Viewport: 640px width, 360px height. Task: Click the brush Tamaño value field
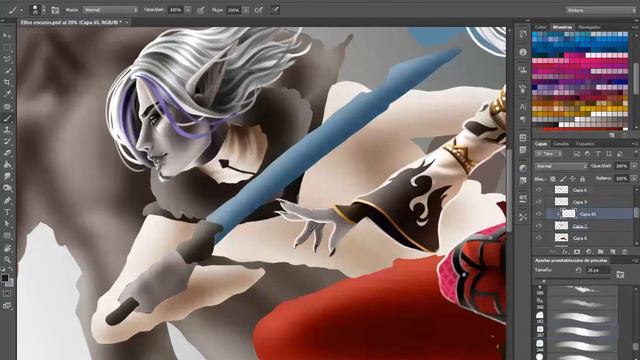[598, 270]
